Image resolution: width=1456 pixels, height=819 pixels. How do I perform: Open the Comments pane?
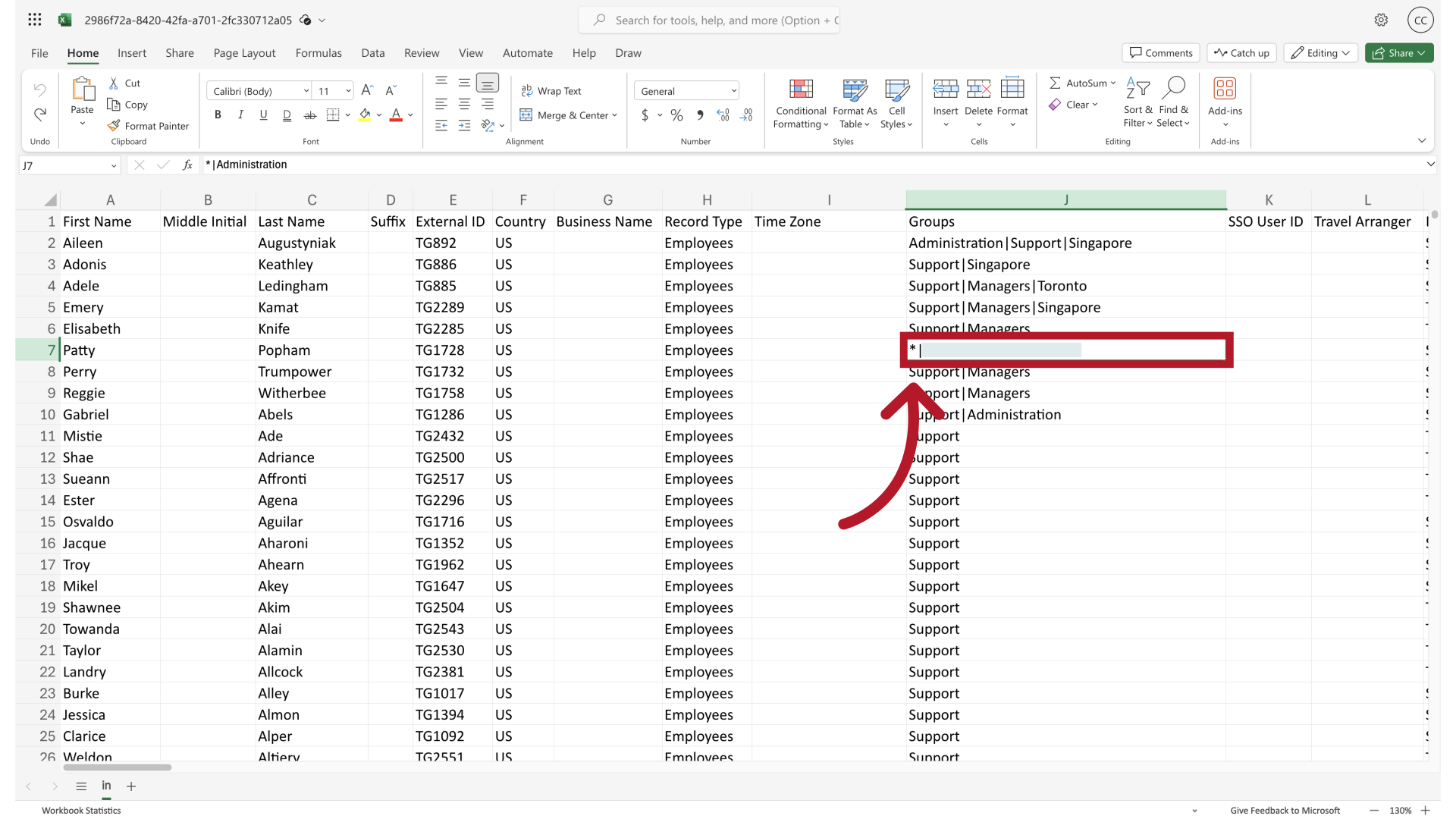tap(1161, 53)
